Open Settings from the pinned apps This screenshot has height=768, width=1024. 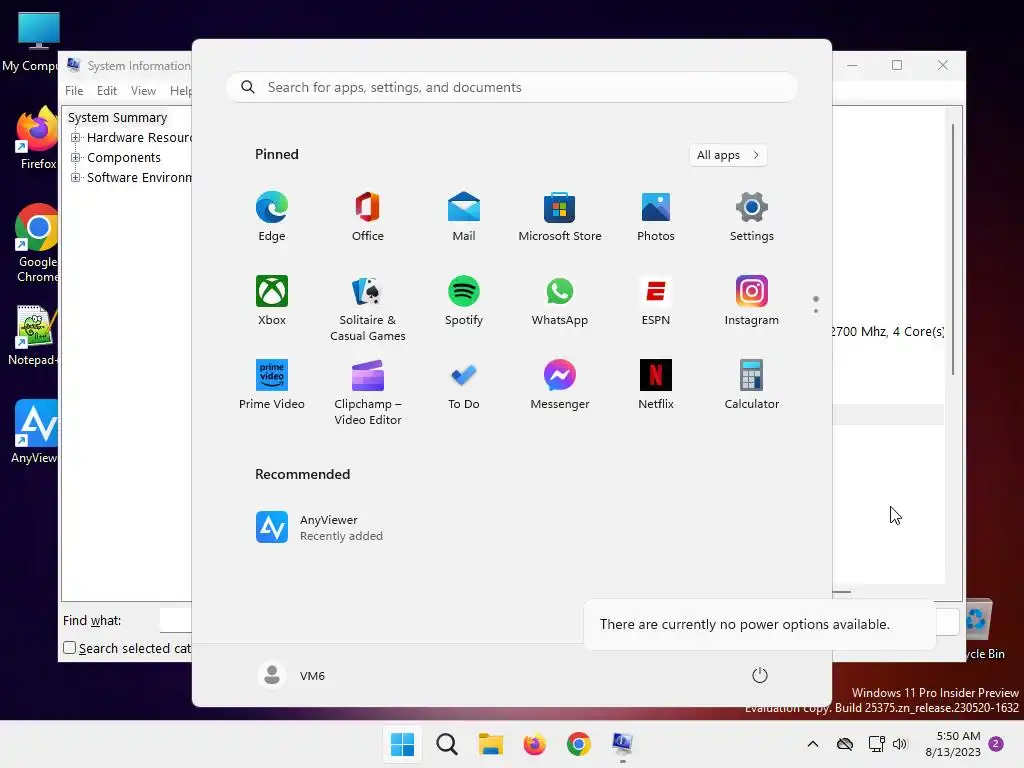(752, 217)
